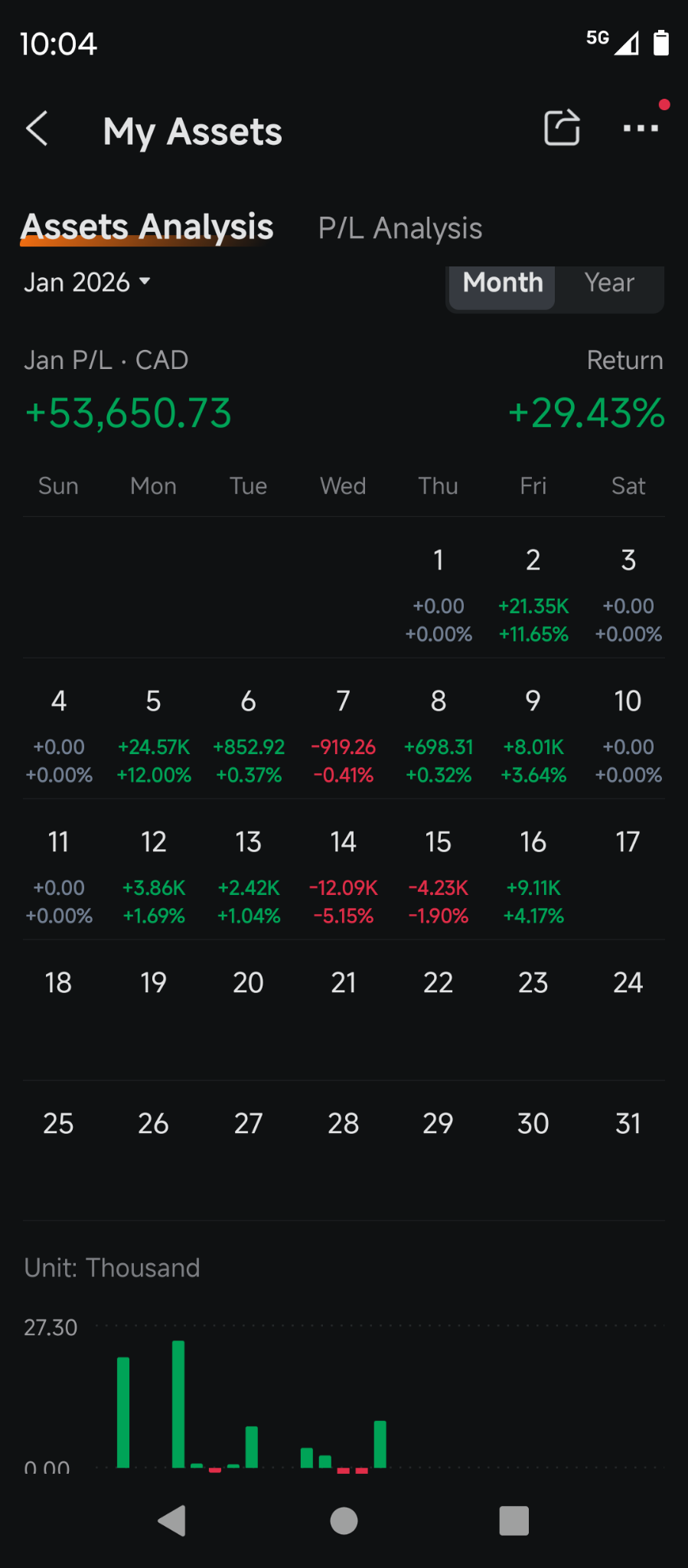Screen dimensions: 688x1568
Task: Open the three-dot more options menu
Action: [x=641, y=129]
